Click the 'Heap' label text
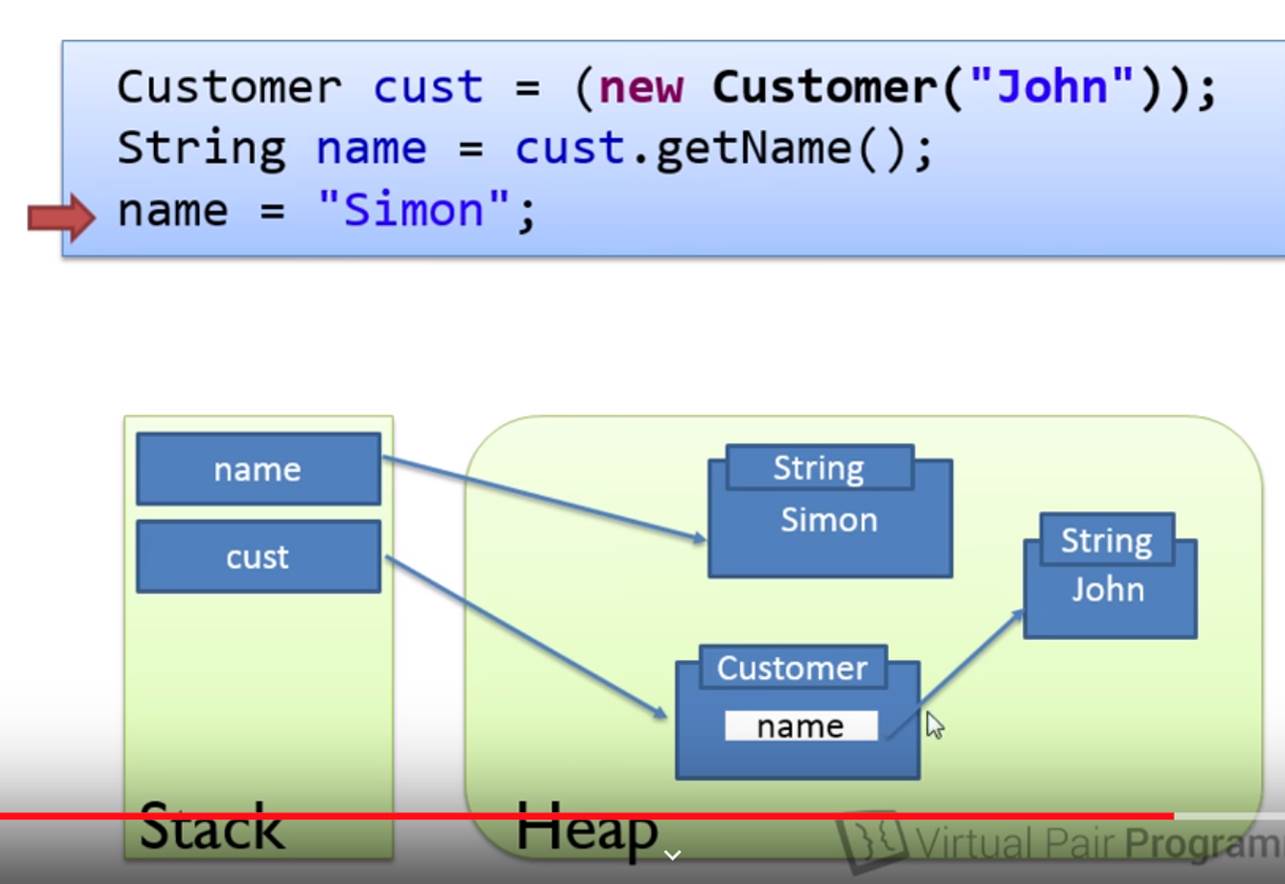1285x884 pixels. click(586, 830)
